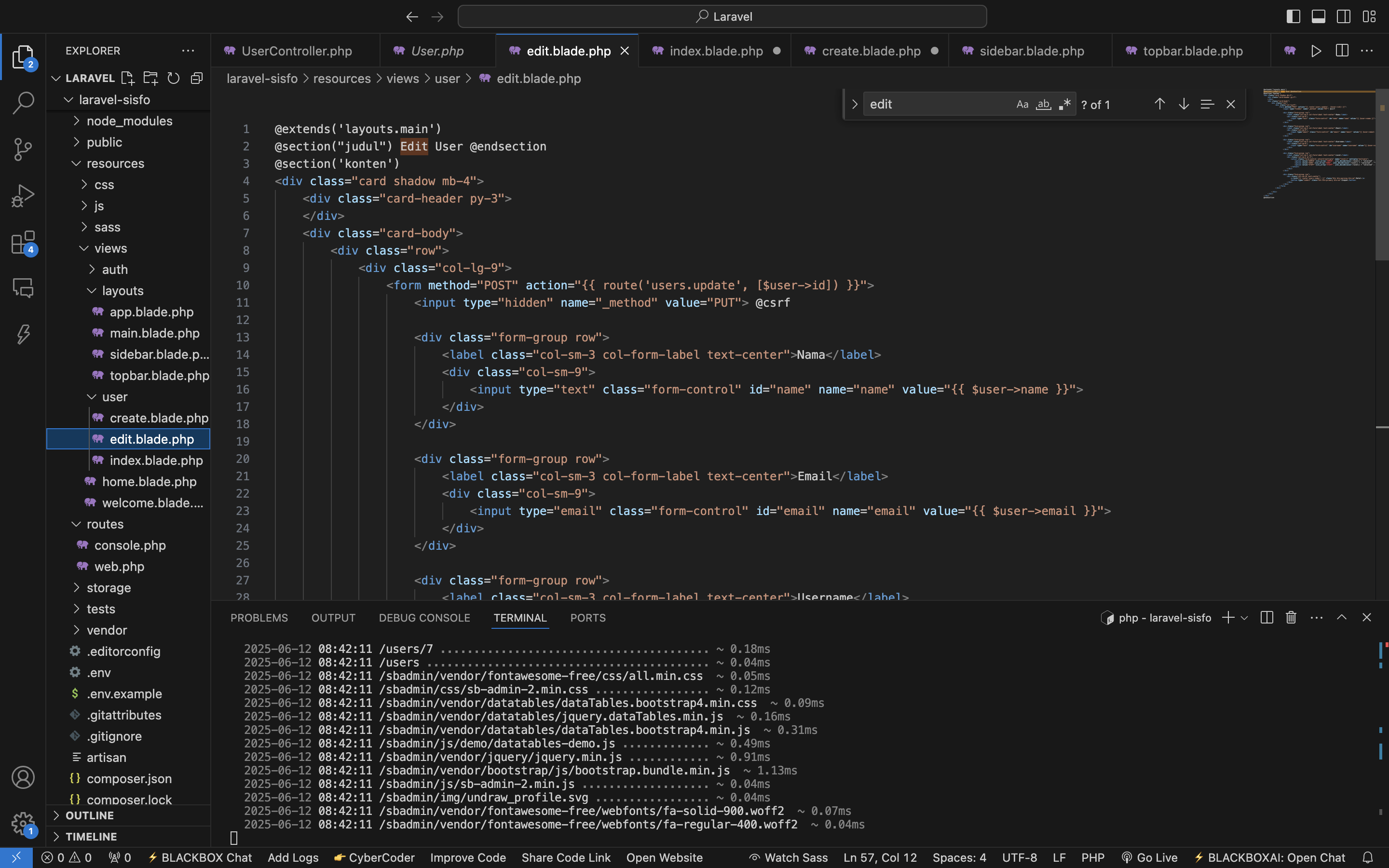
Task: Open the Source Control view
Action: pyautogui.click(x=23, y=149)
